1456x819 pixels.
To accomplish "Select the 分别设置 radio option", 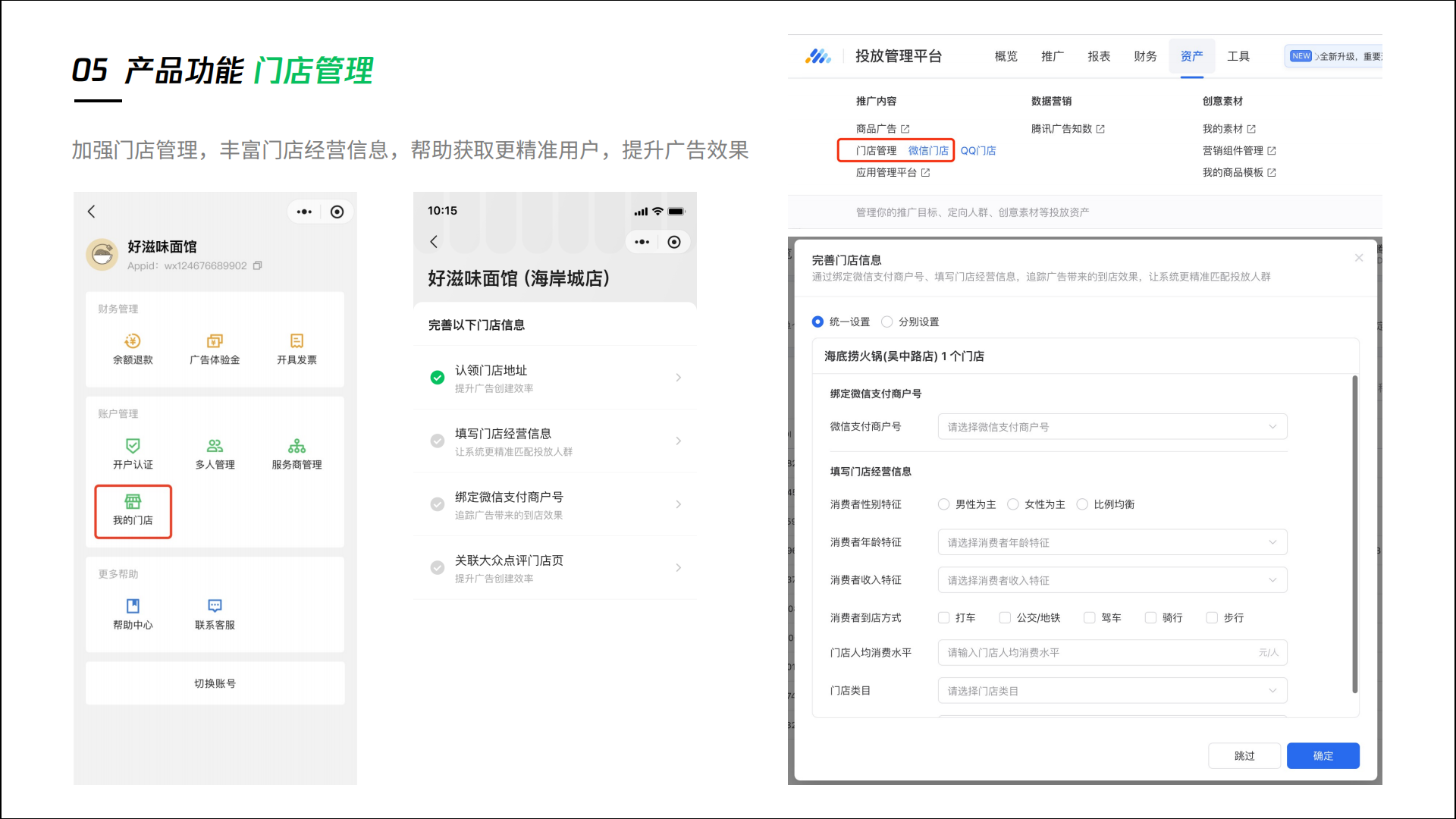I will pos(886,322).
